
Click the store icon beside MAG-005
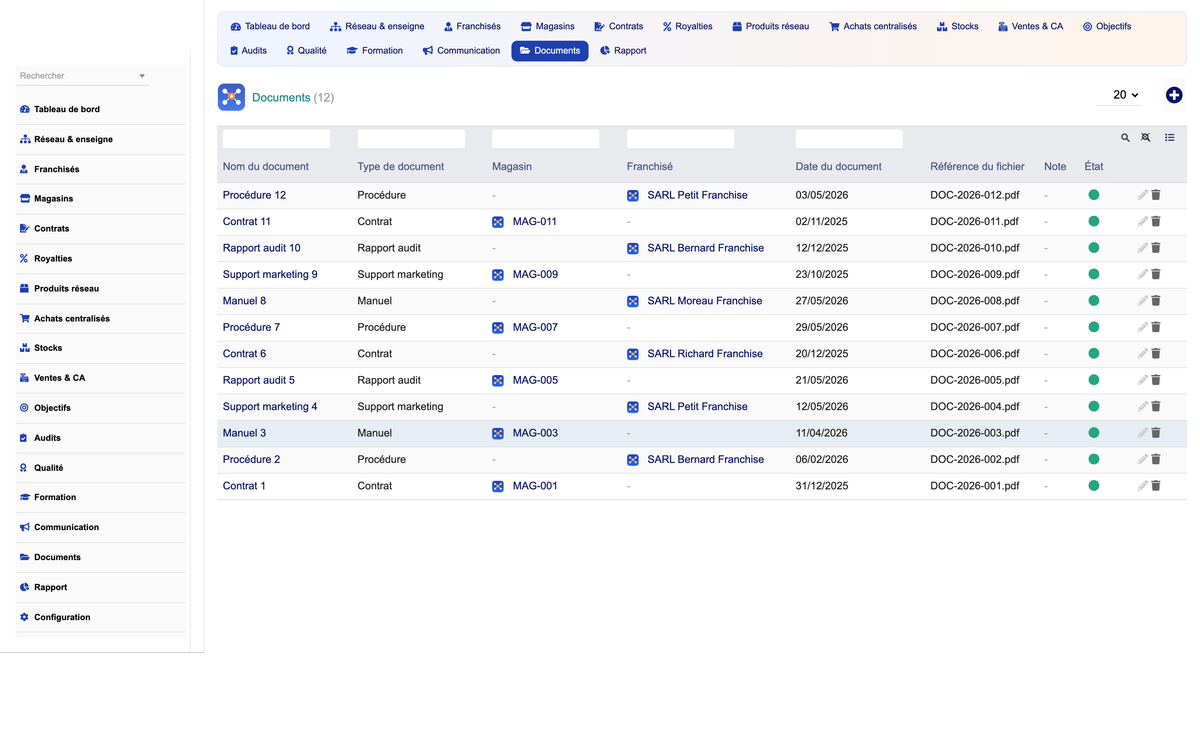[x=498, y=381]
